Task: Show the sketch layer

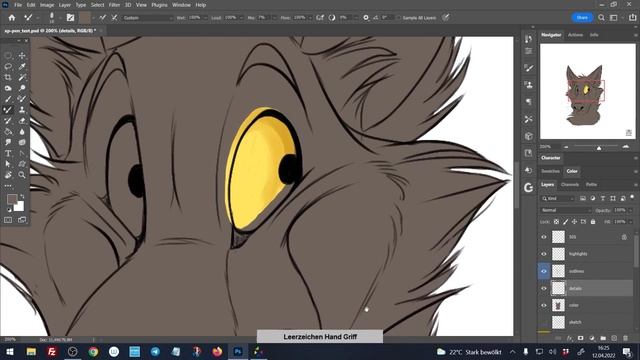Action: (544, 322)
